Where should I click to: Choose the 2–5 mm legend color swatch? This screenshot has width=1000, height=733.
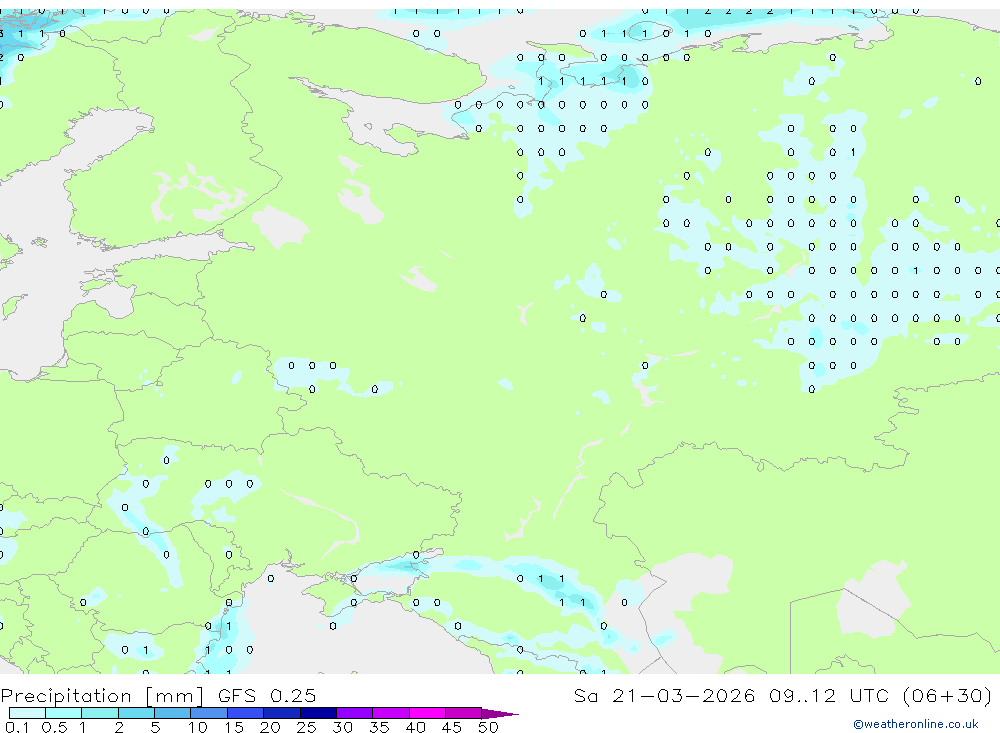tap(136, 713)
